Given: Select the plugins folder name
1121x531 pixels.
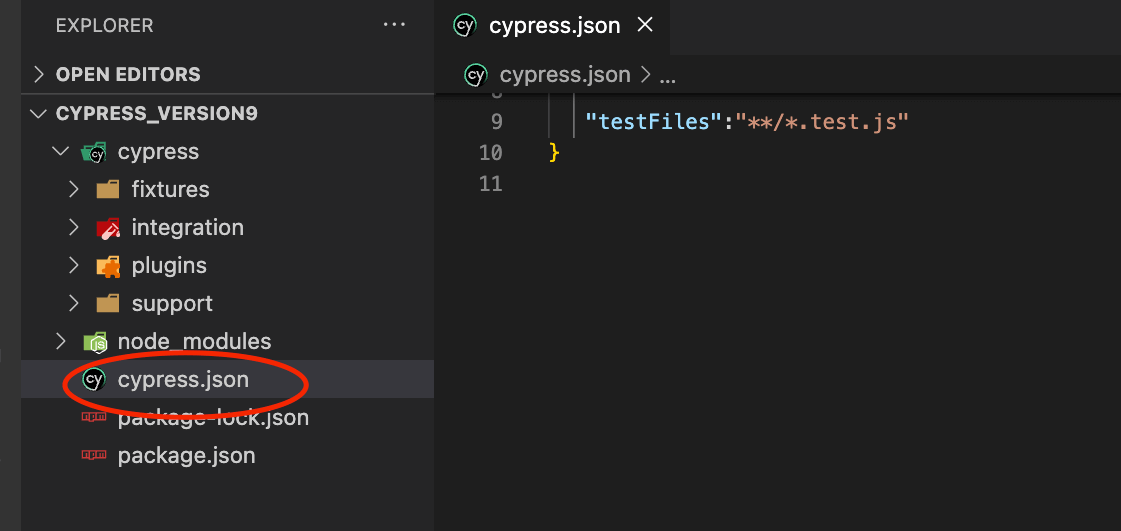Looking at the screenshot, I should (x=169, y=265).
